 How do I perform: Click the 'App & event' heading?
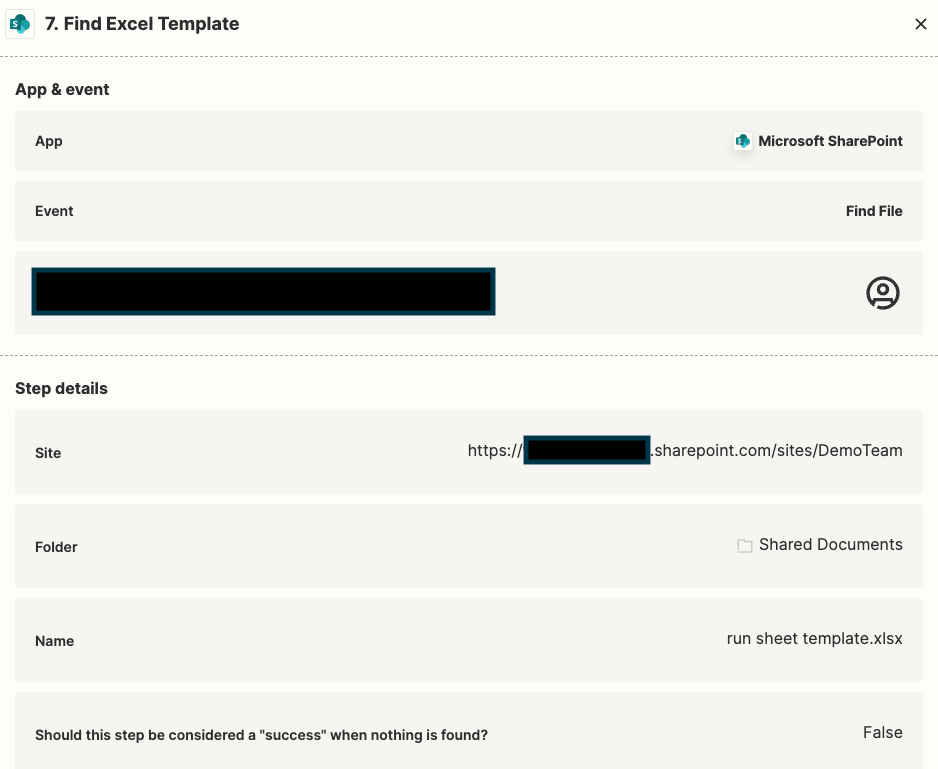pos(62,90)
